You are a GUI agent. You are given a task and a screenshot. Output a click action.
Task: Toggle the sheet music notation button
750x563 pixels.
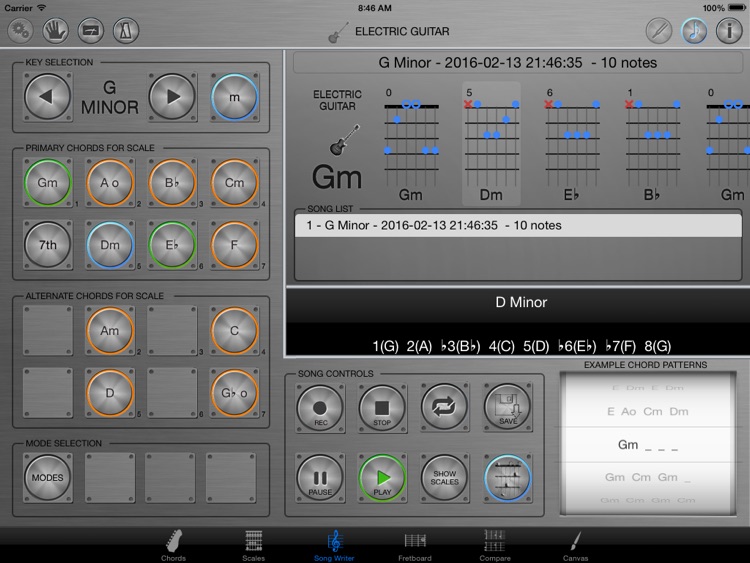507,478
